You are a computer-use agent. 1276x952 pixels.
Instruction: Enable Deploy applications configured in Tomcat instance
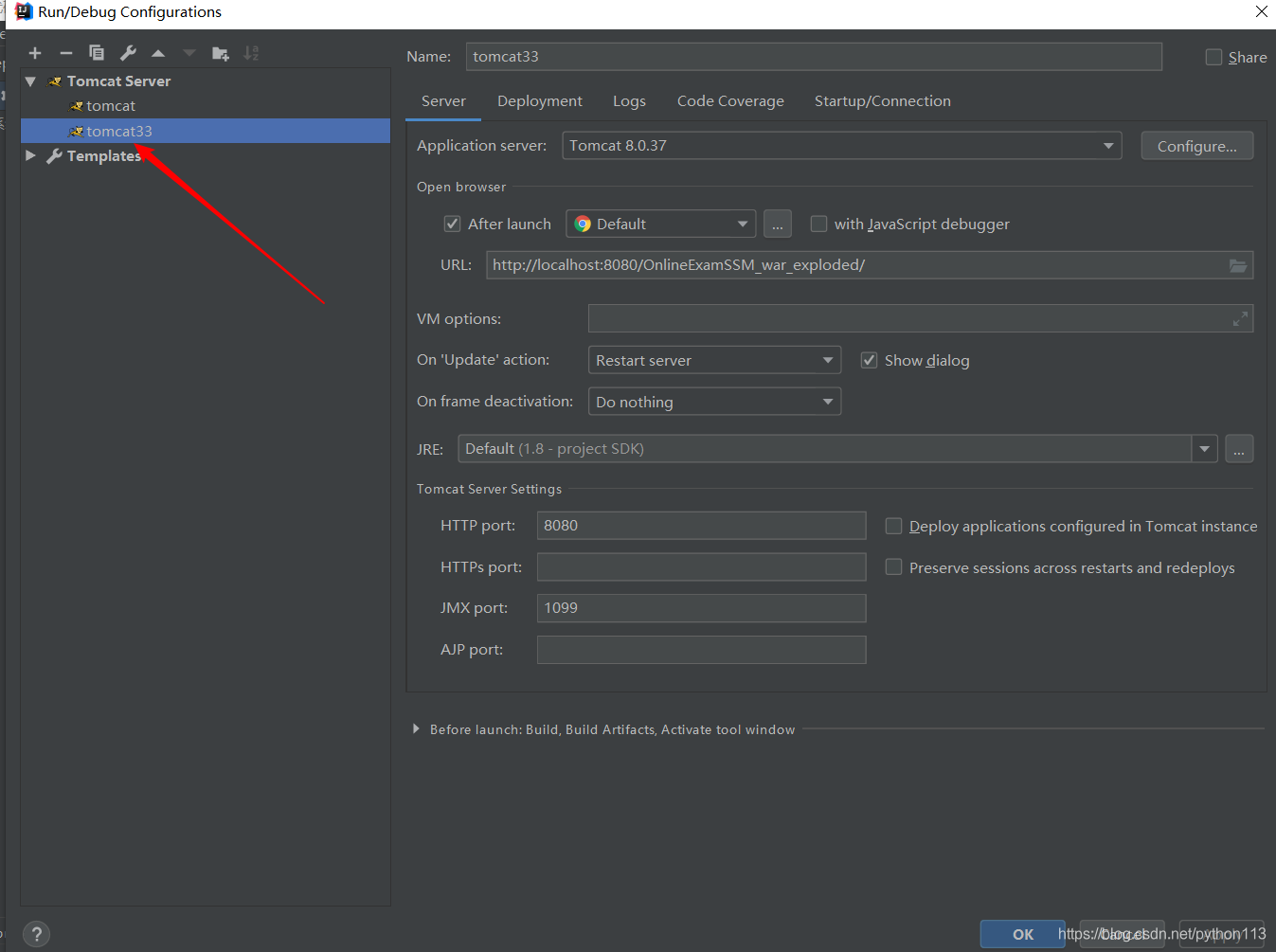tap(893, 526)
